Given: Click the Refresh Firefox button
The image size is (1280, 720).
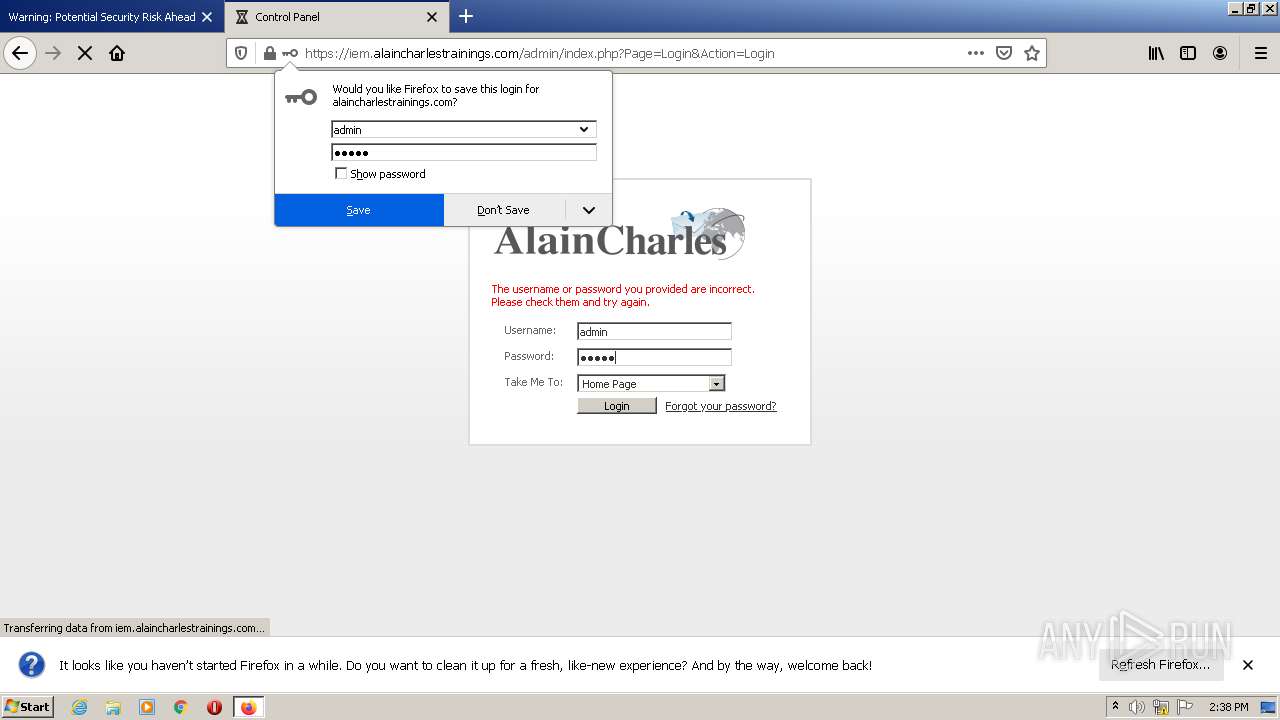Looking at the screenshot, I should (1161, 665).
